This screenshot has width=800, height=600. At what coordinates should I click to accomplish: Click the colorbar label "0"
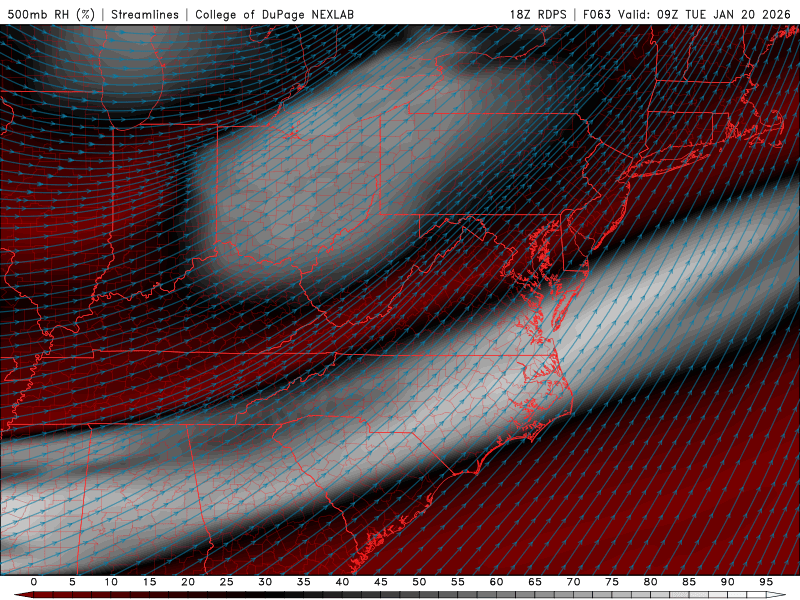point(34,582)
